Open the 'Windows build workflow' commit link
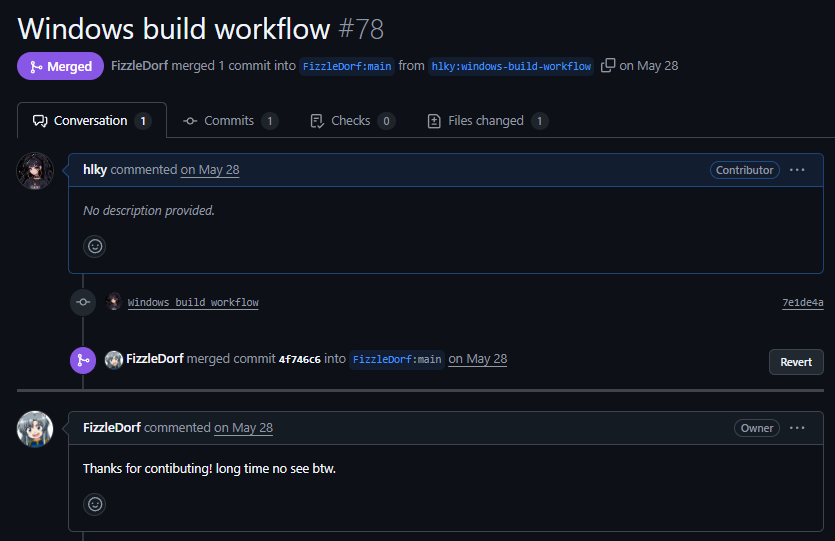The image size is (835, 541). click(193, 302)
